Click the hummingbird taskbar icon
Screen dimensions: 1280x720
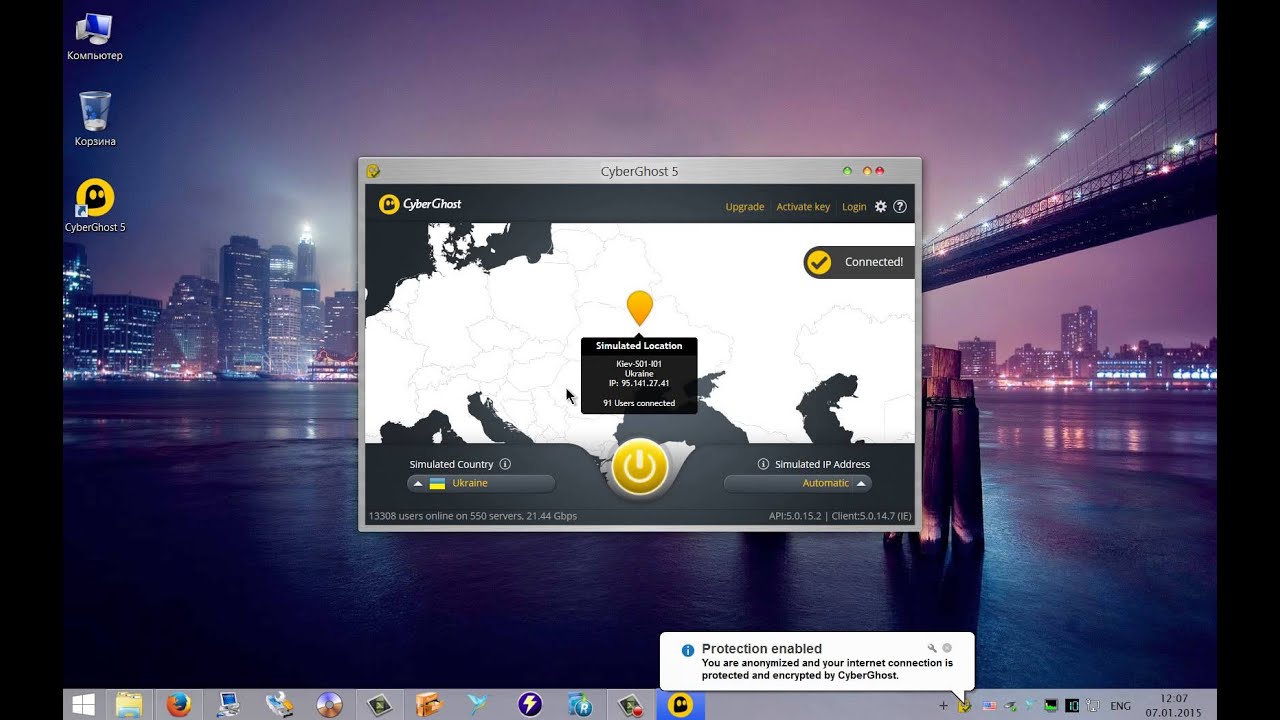tap(480, 705)
